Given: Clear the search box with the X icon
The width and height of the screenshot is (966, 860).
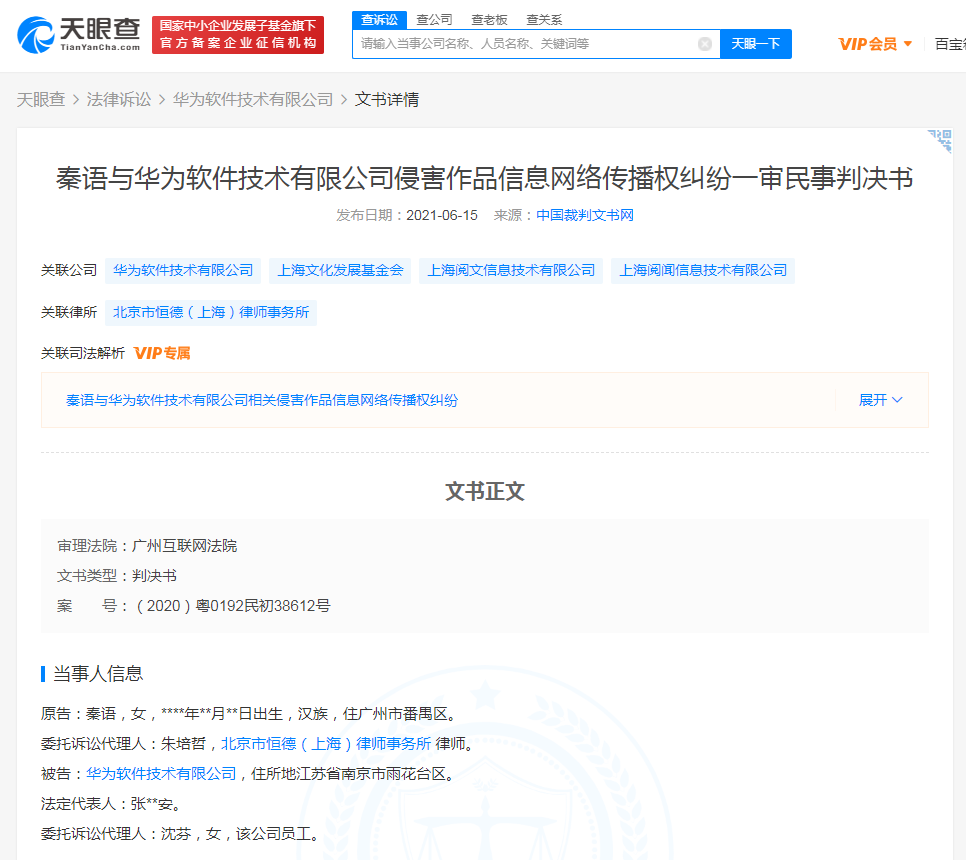Looking at the screenshot, I should [705, 44].
